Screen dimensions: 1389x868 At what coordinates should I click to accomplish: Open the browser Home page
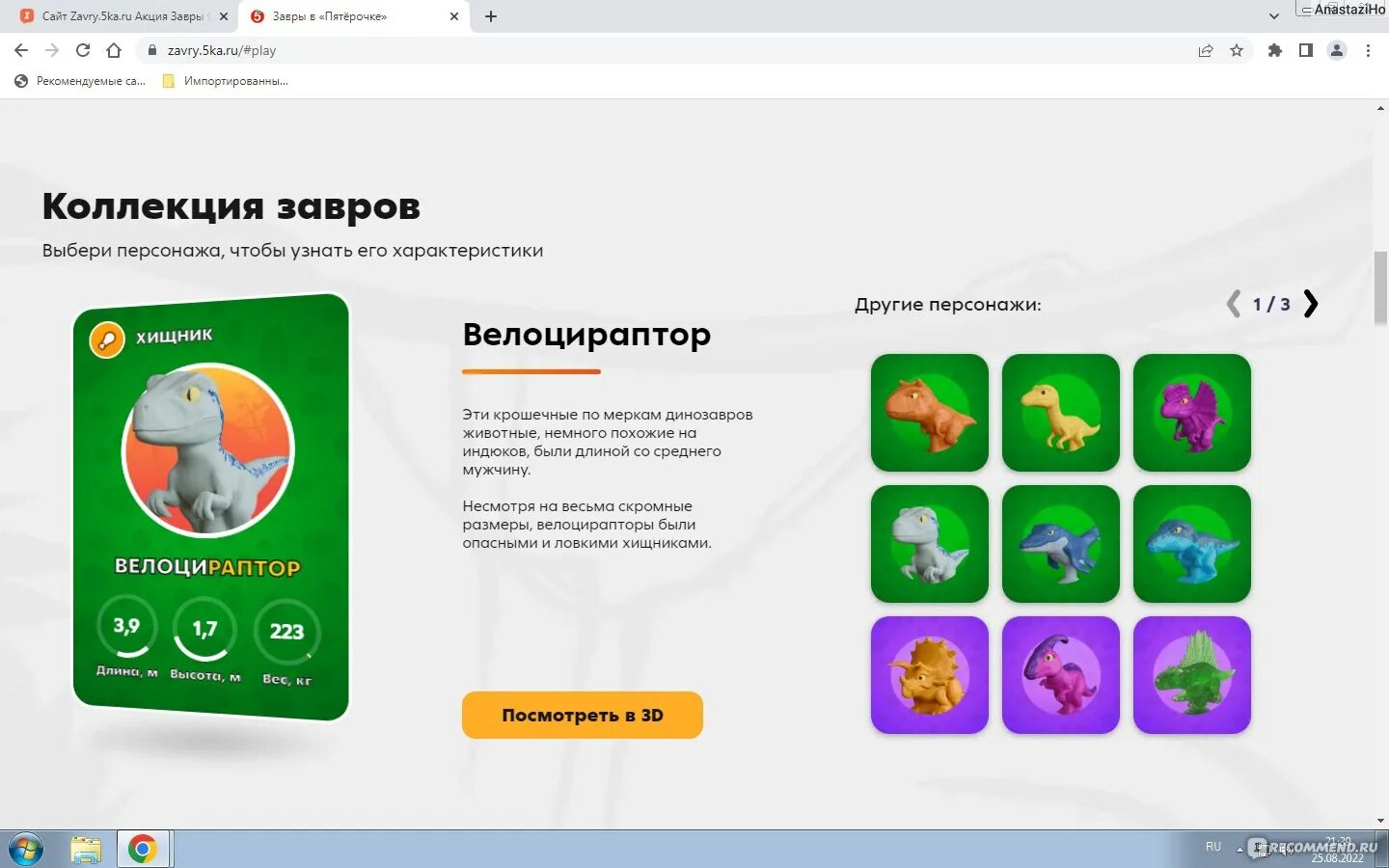click(x=114, y=50)
